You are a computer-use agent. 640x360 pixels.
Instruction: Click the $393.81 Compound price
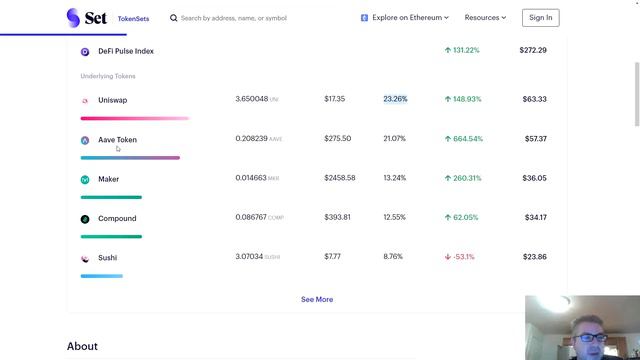pyautogui.click(x=337, y=217)
